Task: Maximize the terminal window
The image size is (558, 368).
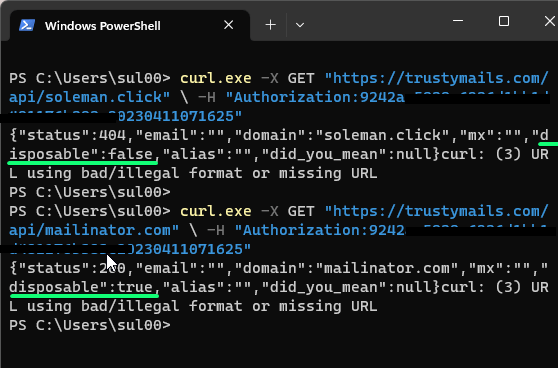Action: point(504,21)
